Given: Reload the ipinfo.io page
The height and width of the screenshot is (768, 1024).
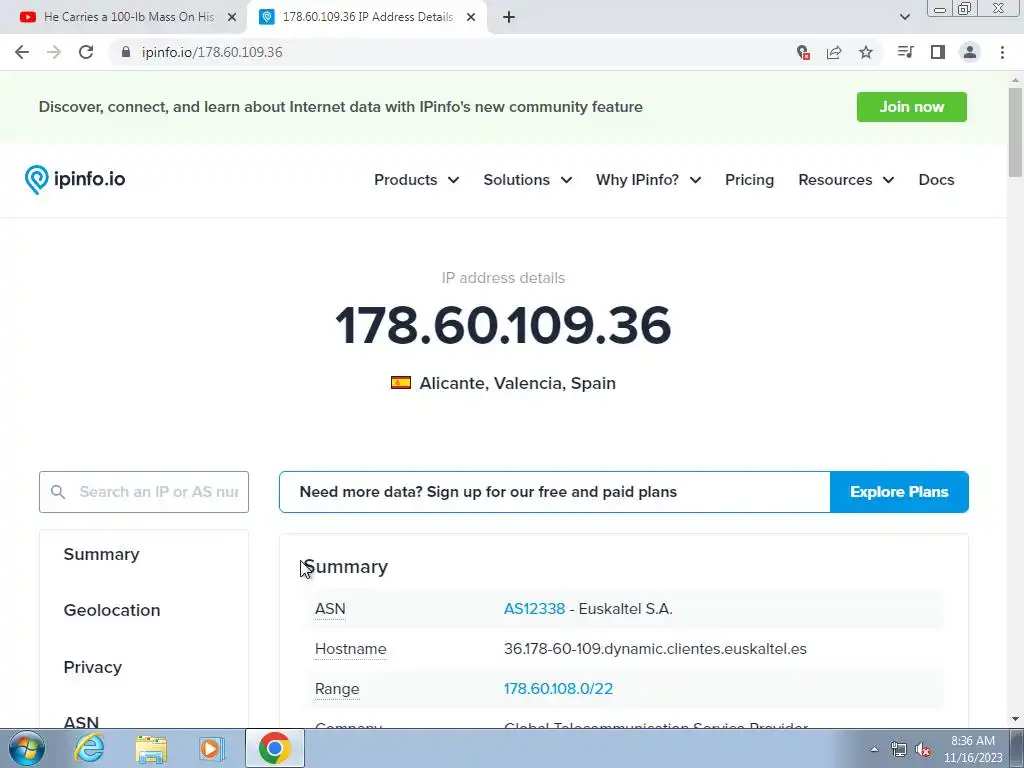Looking at the screenshot, I should (86, 52).
